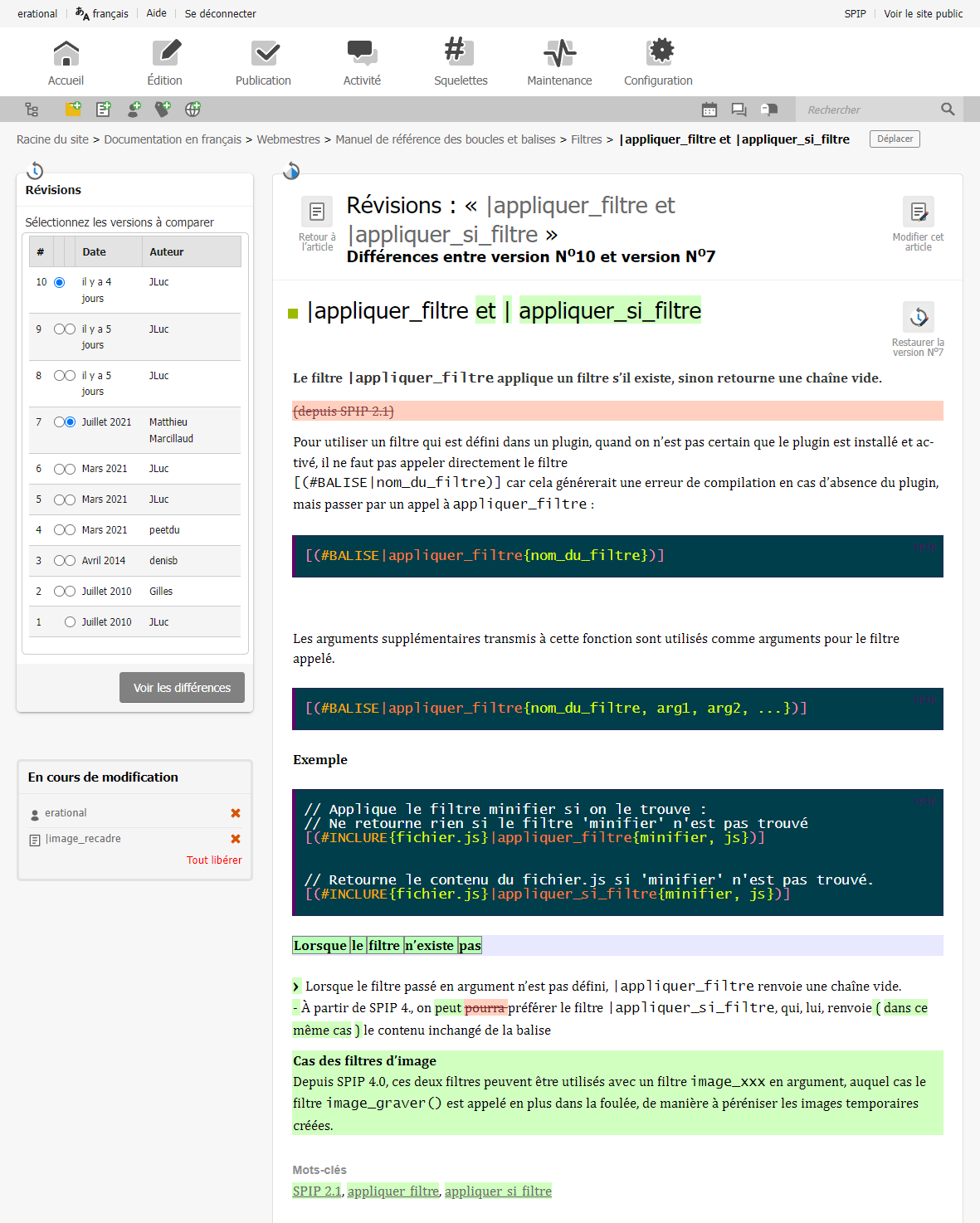Open the Publication menu
Screen dimensions: 980x1223
click(x=263, y=62)
